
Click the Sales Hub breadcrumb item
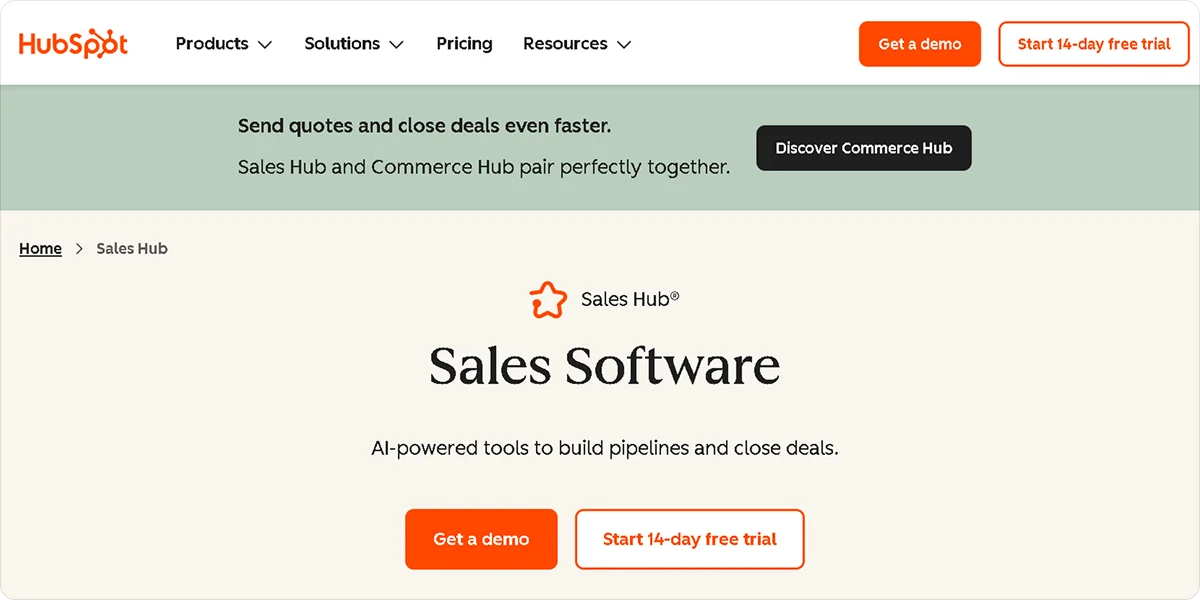coord(132,248)
